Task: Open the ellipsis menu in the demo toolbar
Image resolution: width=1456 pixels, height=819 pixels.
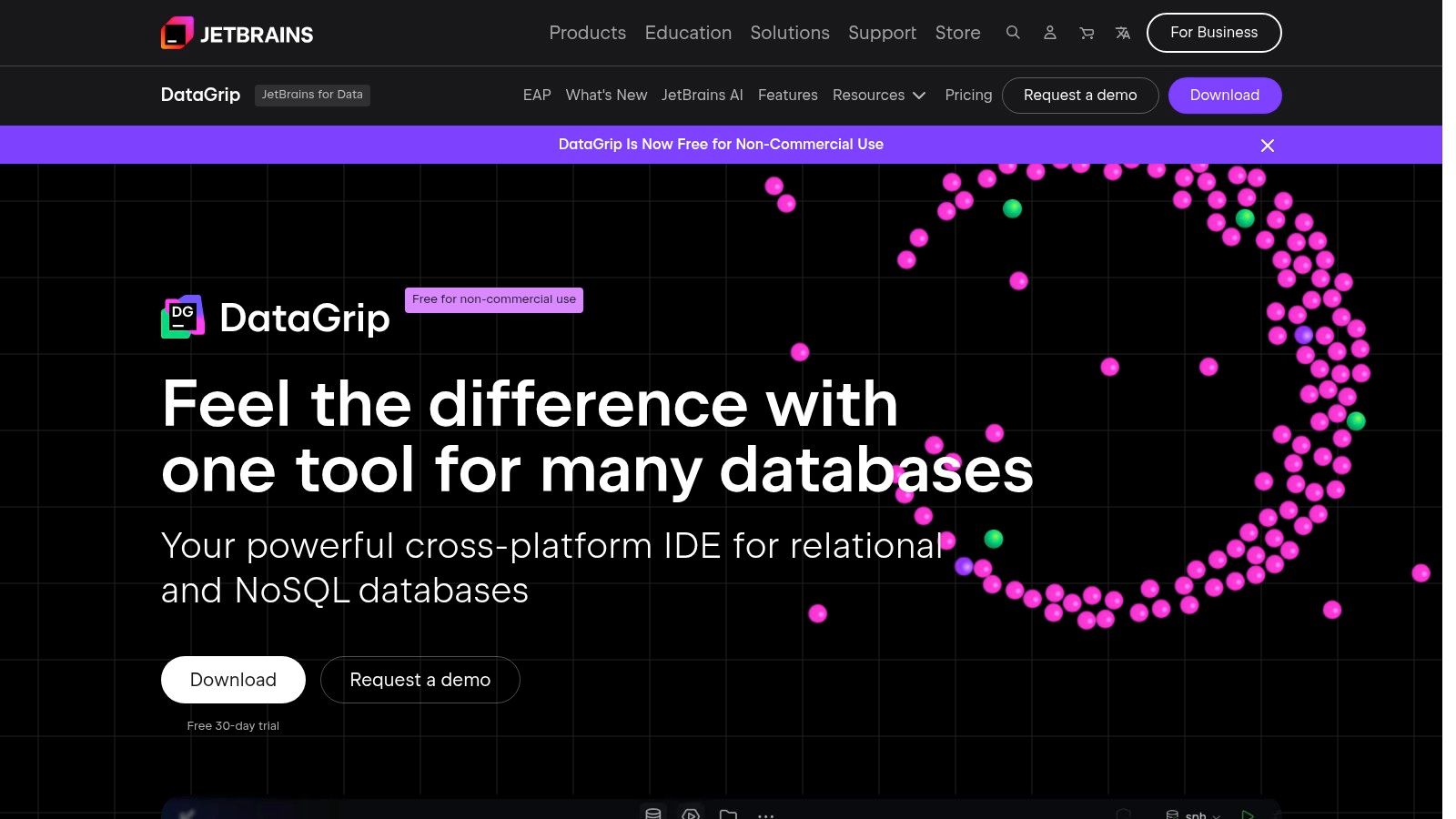Action: click(766, 814)
